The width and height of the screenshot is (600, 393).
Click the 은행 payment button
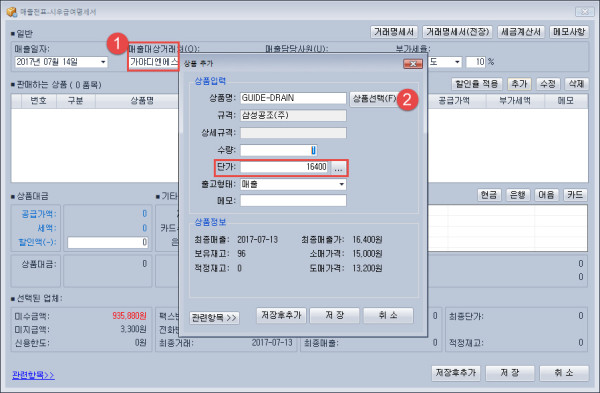[x=518, y=195]
